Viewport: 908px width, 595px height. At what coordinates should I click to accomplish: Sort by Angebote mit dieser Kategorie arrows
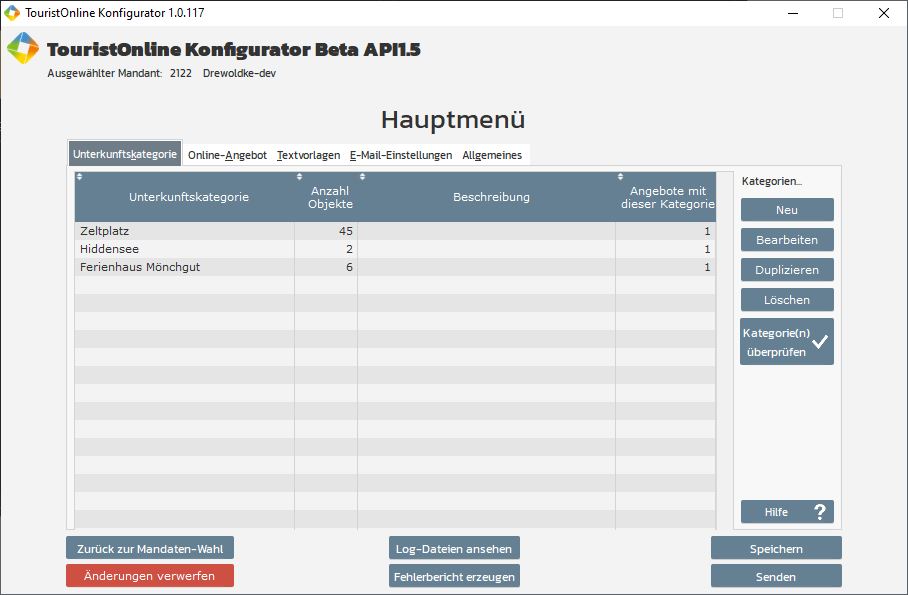(x=620, y=177)
